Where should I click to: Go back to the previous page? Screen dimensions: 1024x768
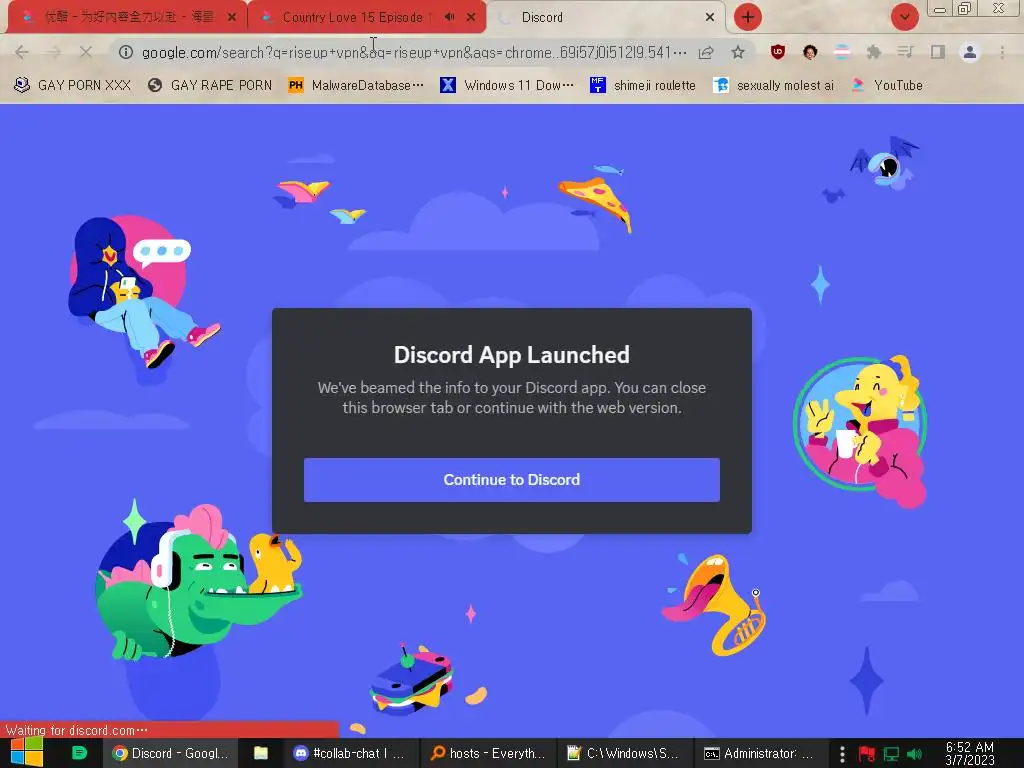point(22,52)
